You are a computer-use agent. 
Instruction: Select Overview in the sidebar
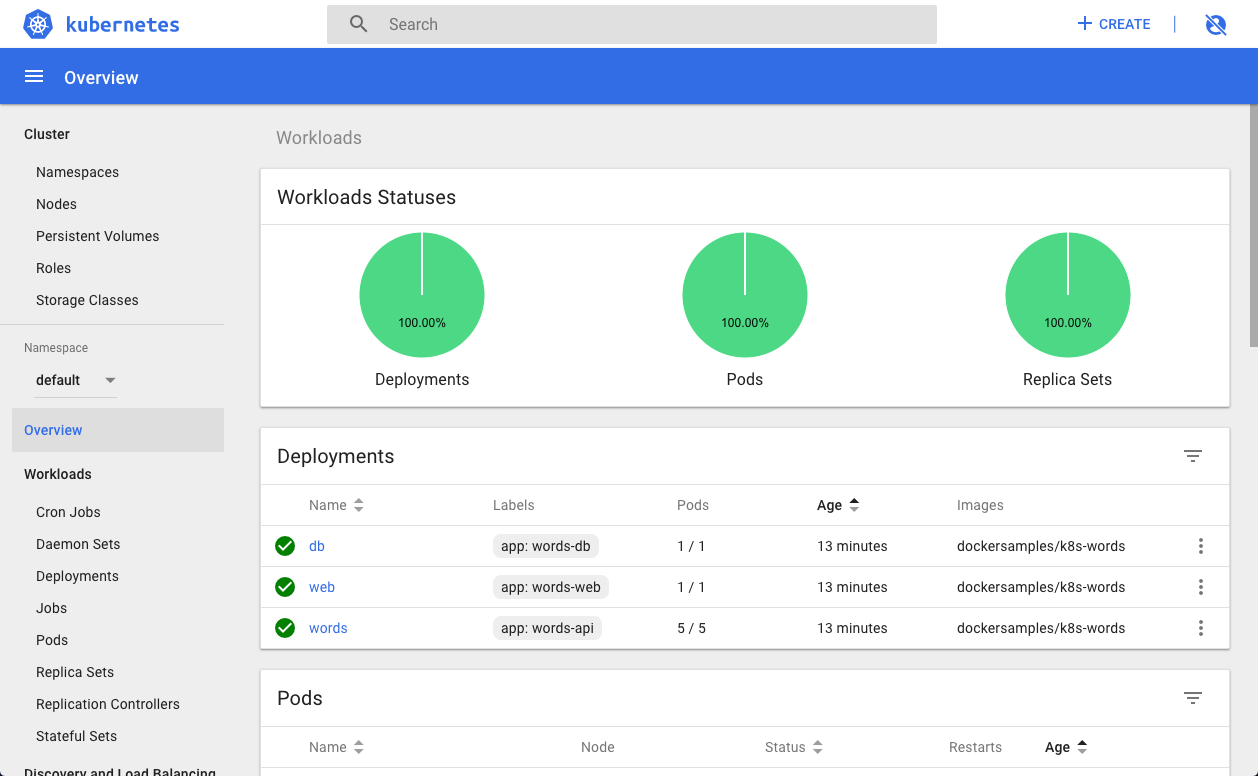(53, 430)
